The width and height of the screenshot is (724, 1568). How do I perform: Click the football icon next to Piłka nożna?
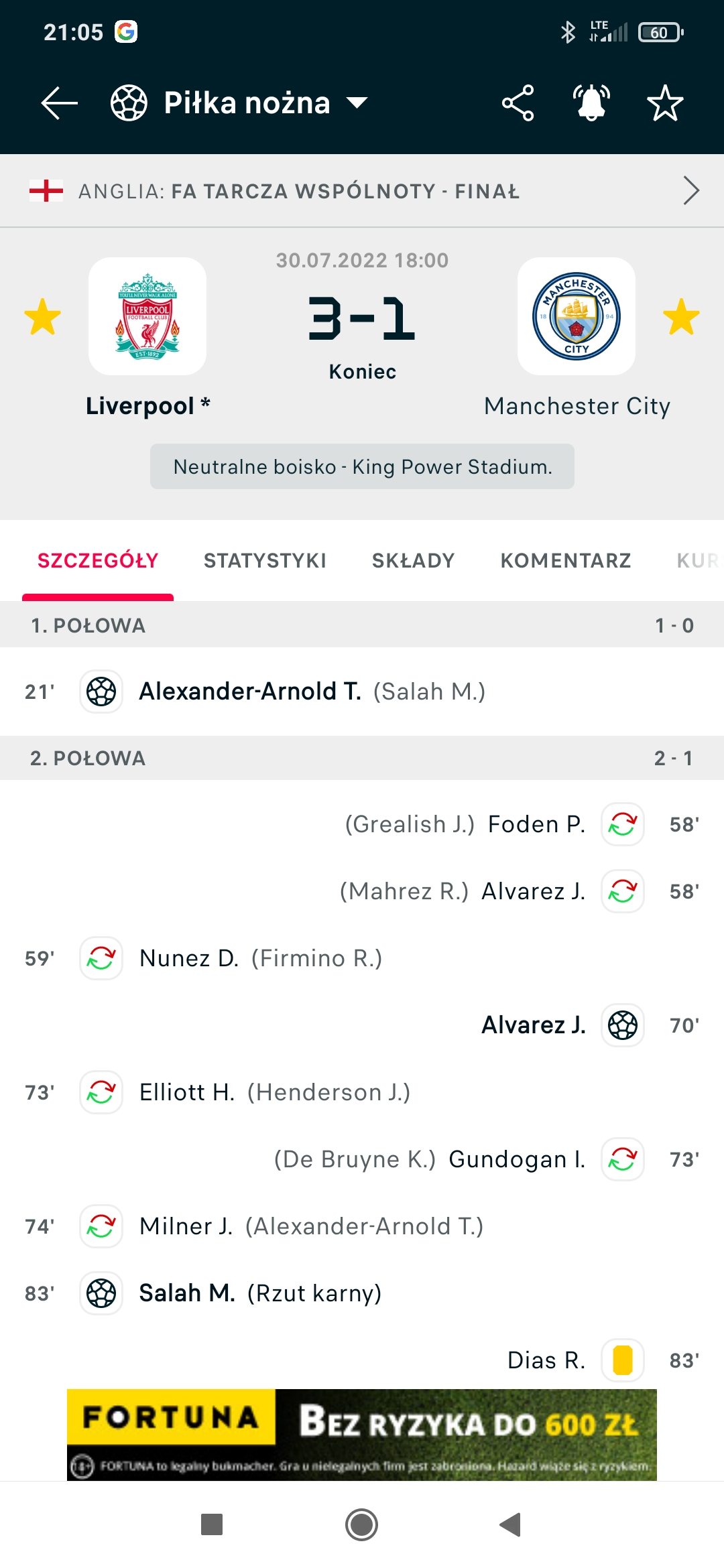click(x=127, y=103)
